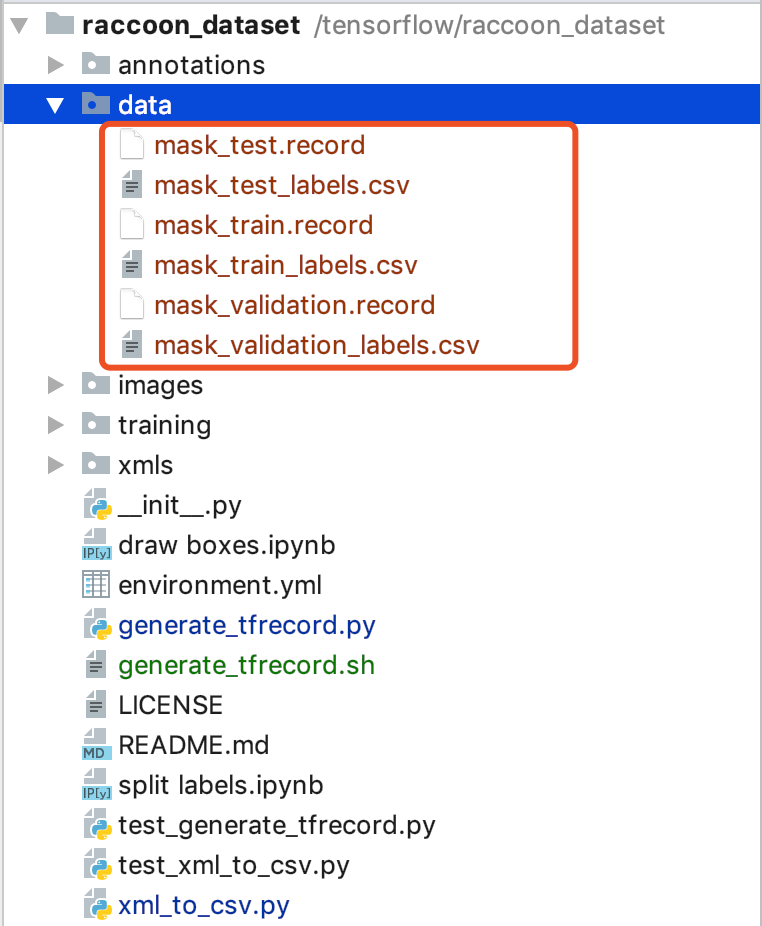
Task: Expand the xmls folder arrow
Action: (x=56, y=465)
